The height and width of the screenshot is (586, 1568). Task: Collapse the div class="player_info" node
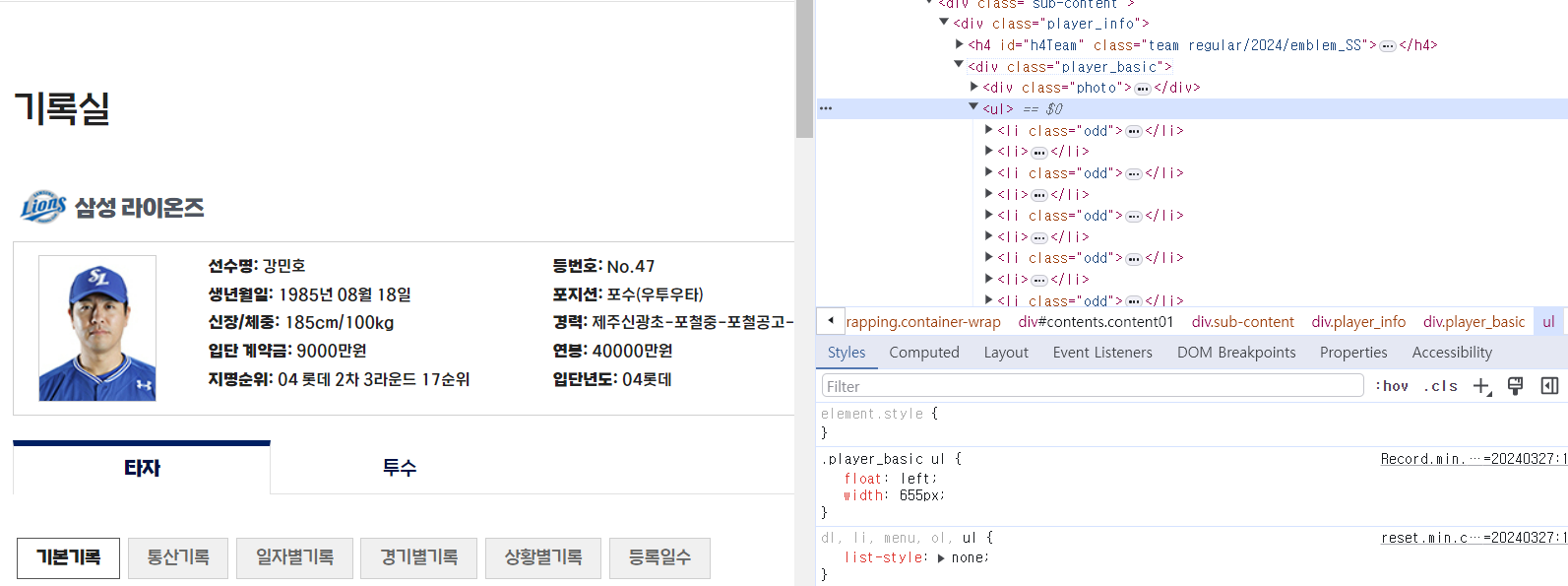click(944, 22)
